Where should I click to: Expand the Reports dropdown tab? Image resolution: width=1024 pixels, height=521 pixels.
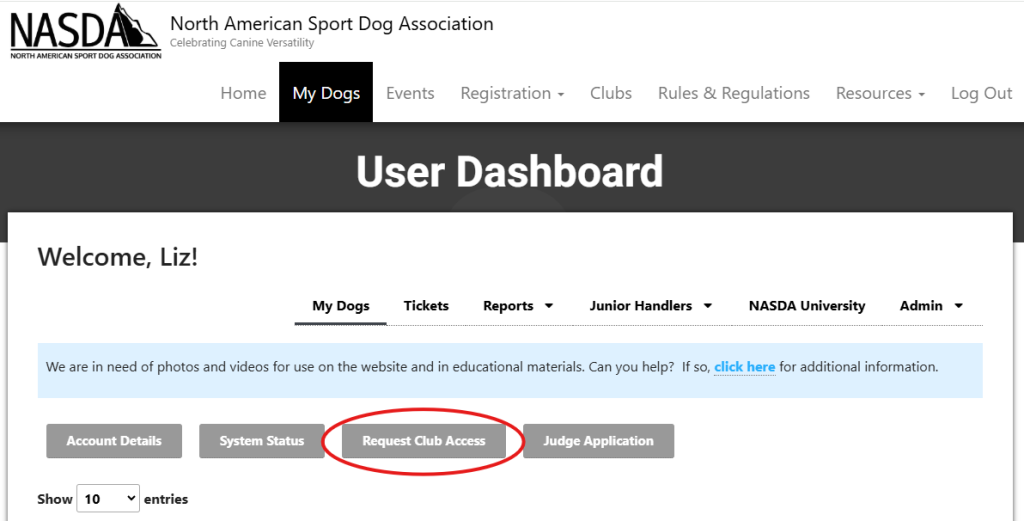[x=518, y=306]
